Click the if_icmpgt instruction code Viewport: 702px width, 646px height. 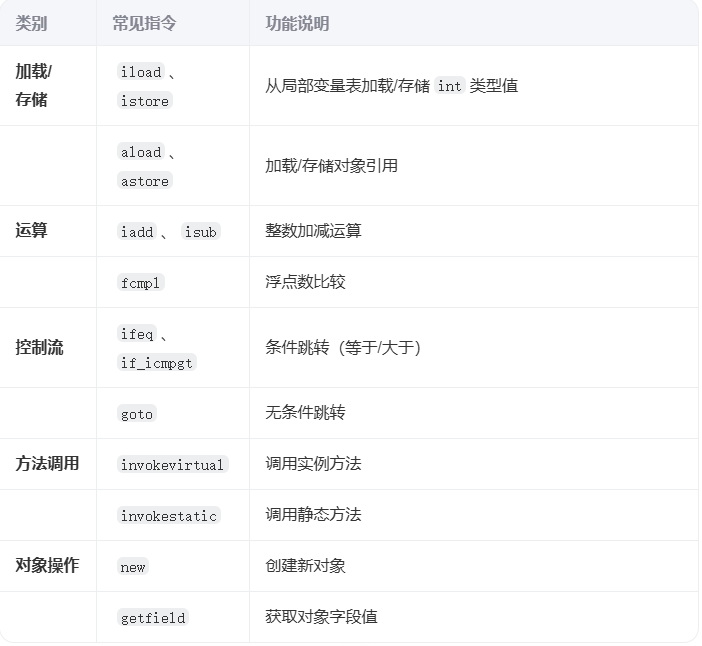tap(157, 362)
